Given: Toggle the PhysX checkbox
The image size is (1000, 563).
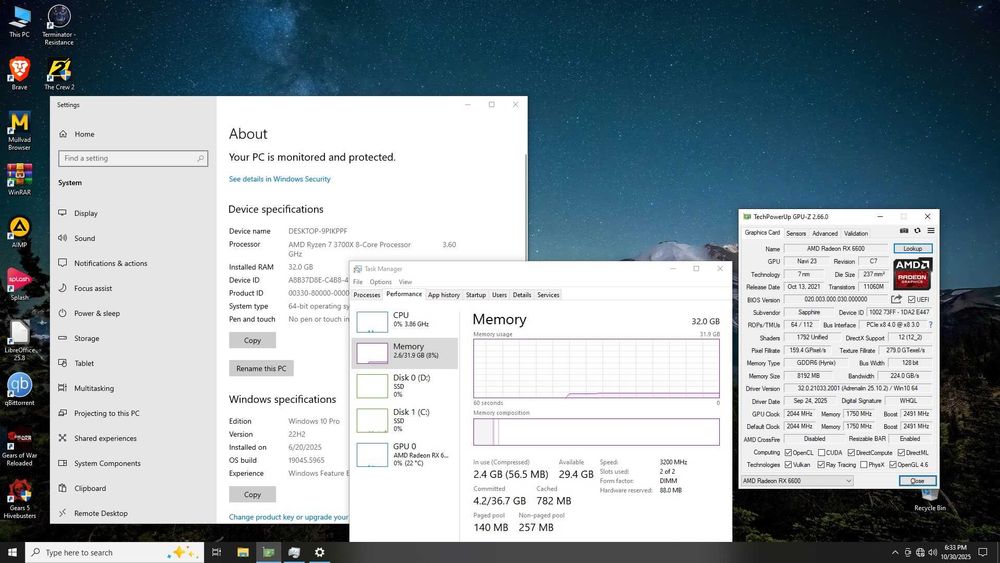Looking at the screenshot, I should [864, 465].
